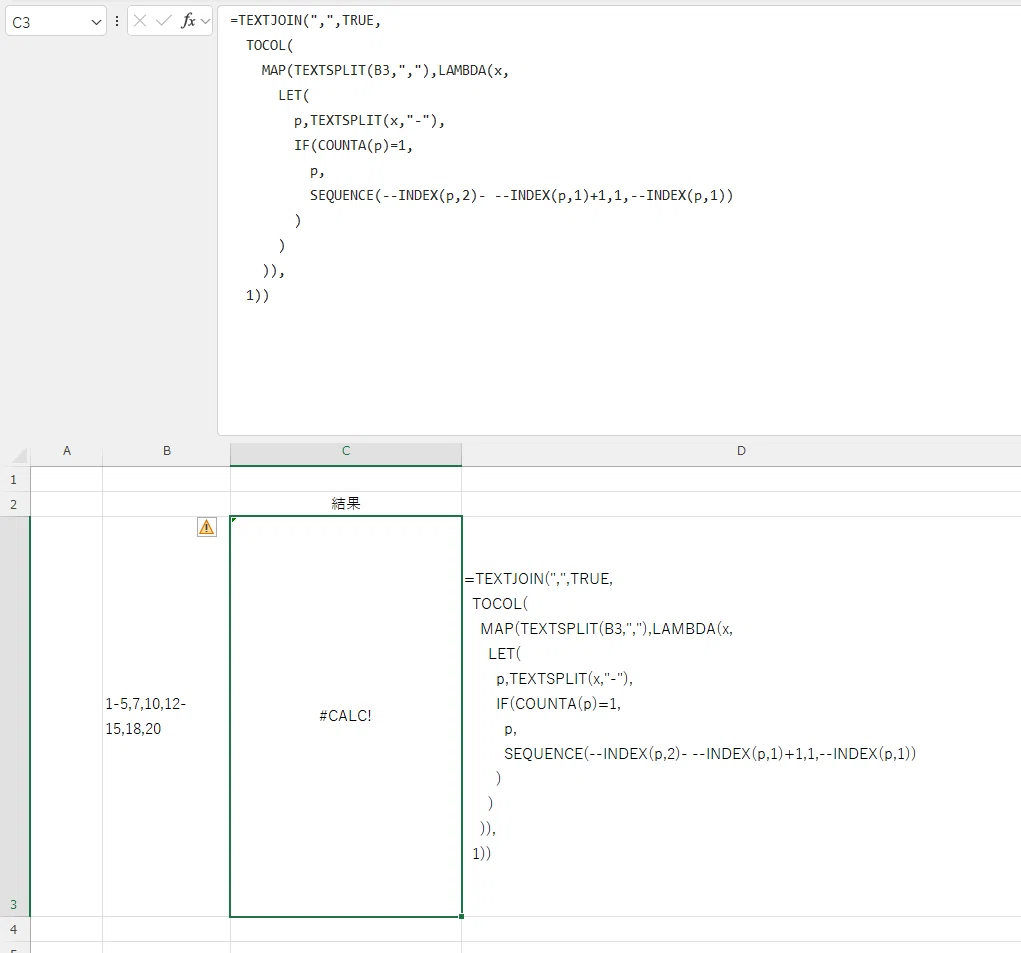Select row 1 header
Screen dimensions: 1021x953
click(x=14, y=479)
